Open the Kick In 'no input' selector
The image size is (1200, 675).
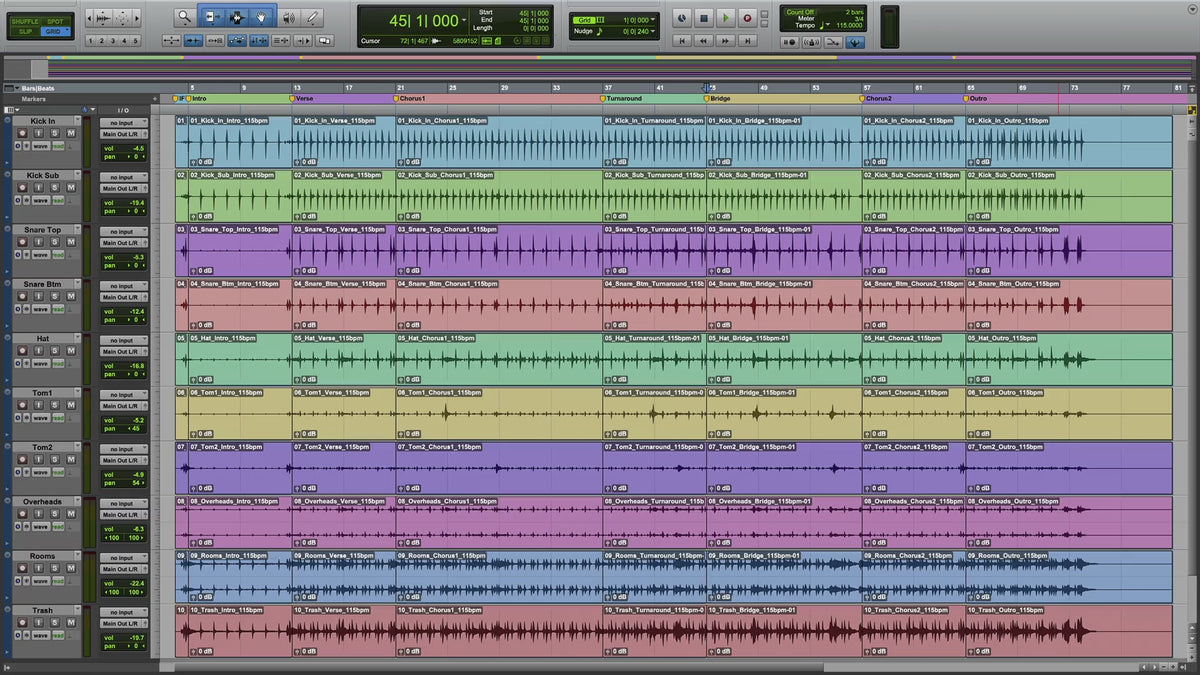pos(123,123)
